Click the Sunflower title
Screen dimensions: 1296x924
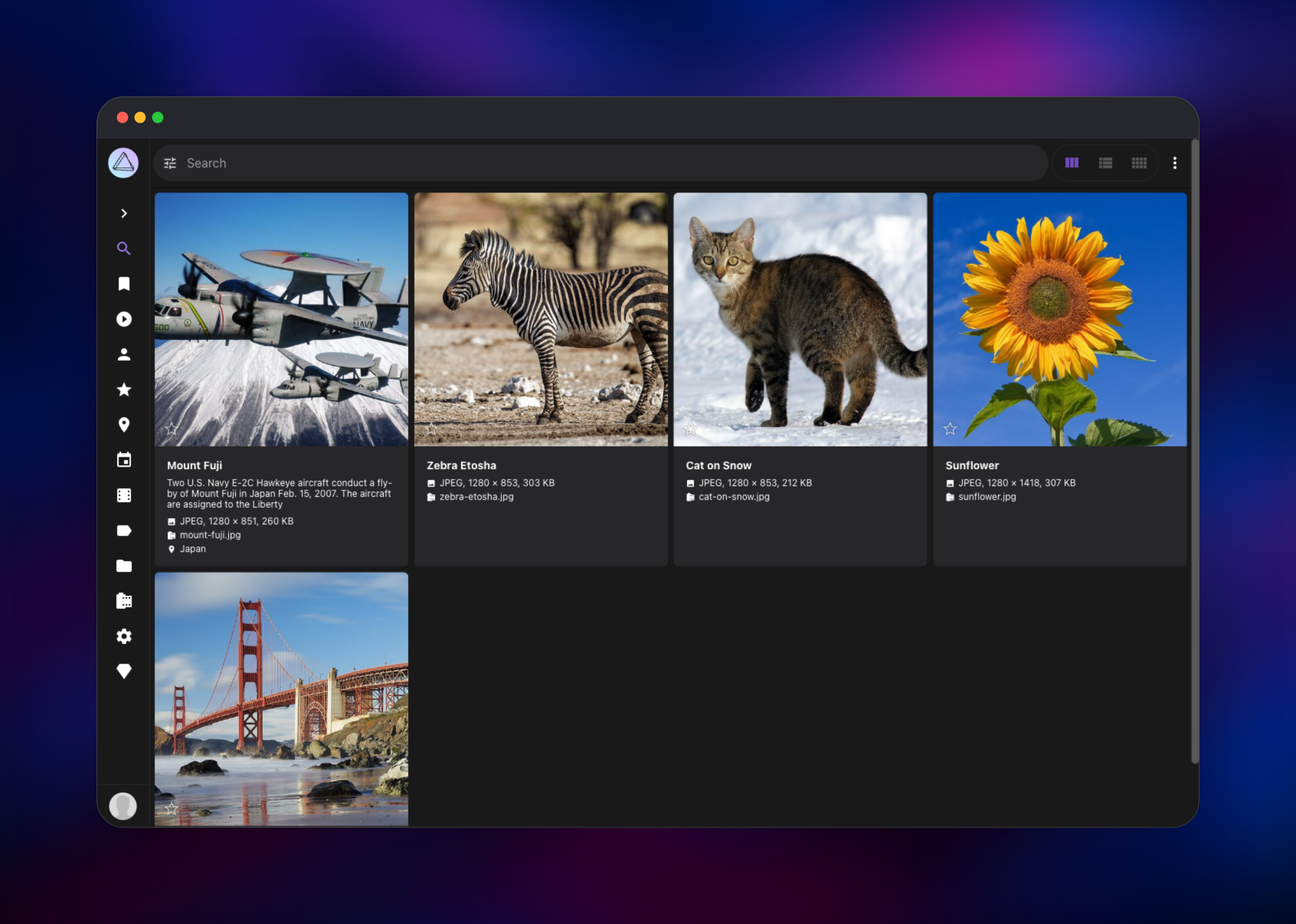click(972, 465)
